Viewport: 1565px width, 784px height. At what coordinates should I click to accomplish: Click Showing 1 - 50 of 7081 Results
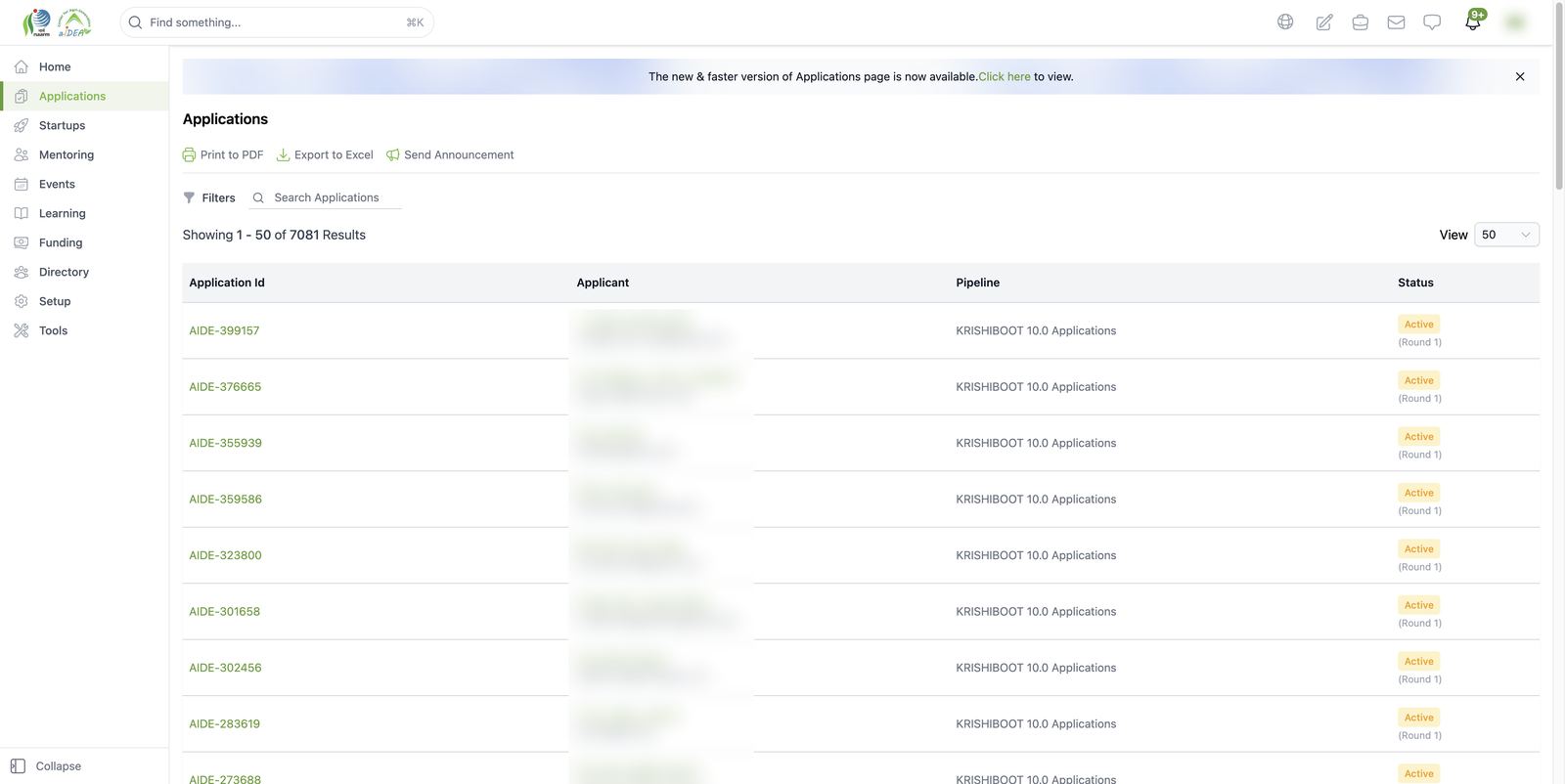(274, 235)
